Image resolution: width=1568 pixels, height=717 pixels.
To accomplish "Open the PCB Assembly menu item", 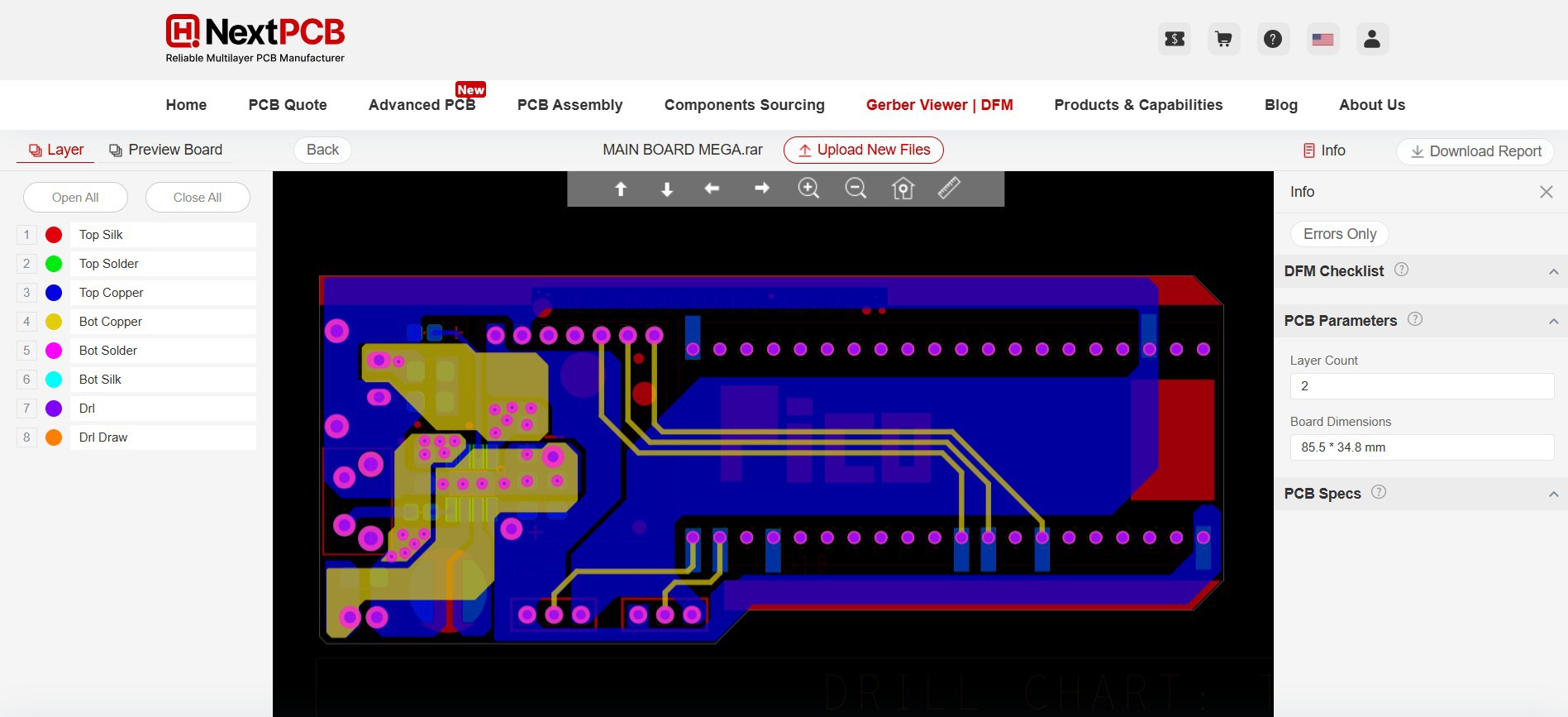I will pos(570,105).
